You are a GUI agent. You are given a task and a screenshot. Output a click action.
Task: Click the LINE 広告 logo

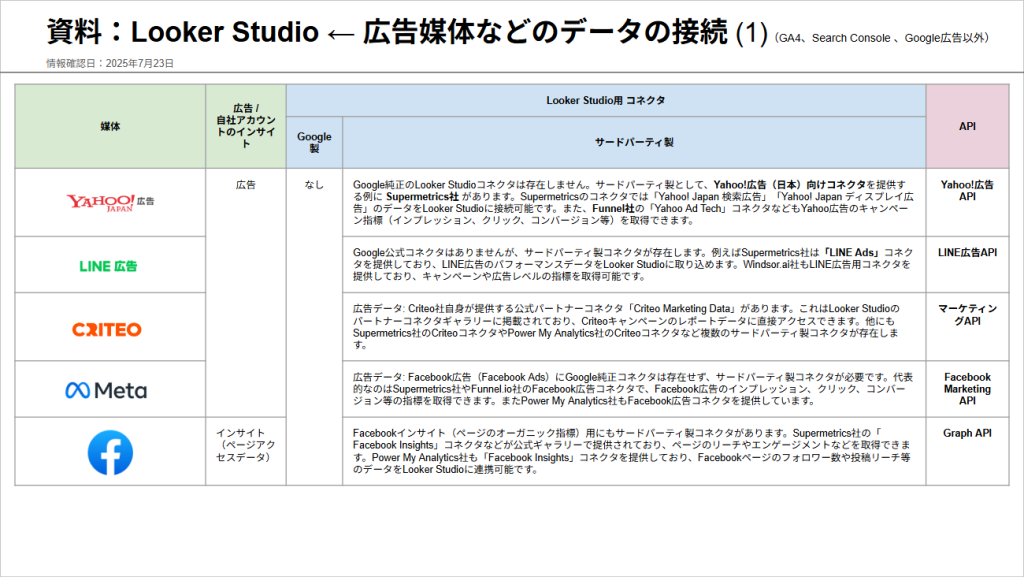tap(108, 266)
